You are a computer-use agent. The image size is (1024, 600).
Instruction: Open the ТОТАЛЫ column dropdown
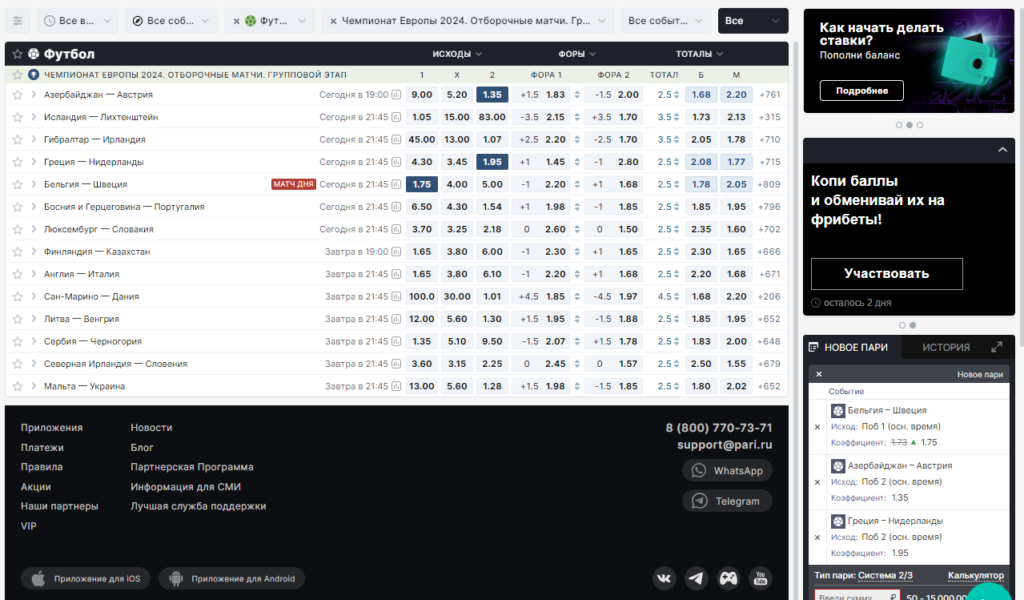coord(699,54)
